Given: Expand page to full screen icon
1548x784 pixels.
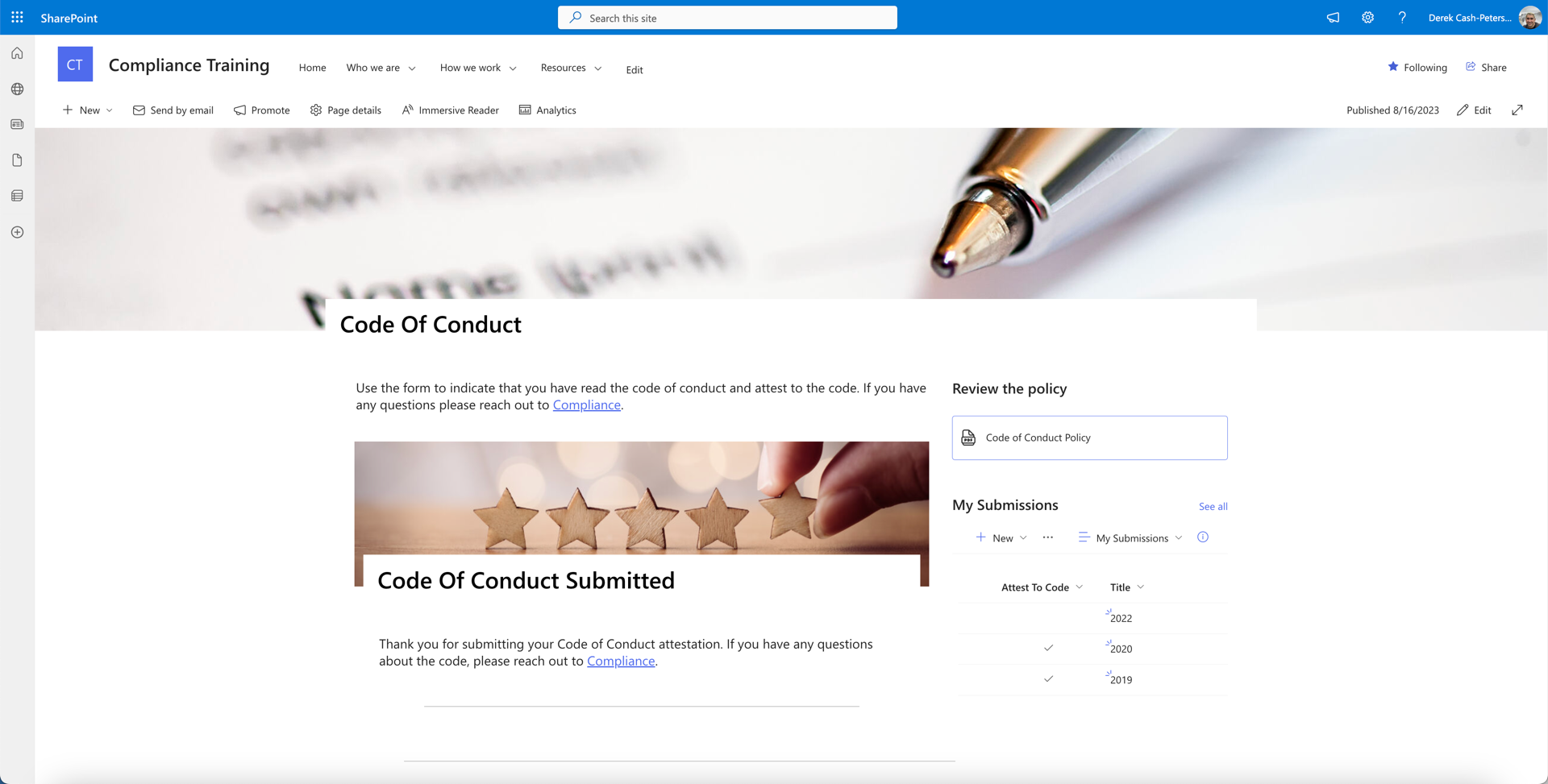Looking at the screenshot, I should (1517, 110).
